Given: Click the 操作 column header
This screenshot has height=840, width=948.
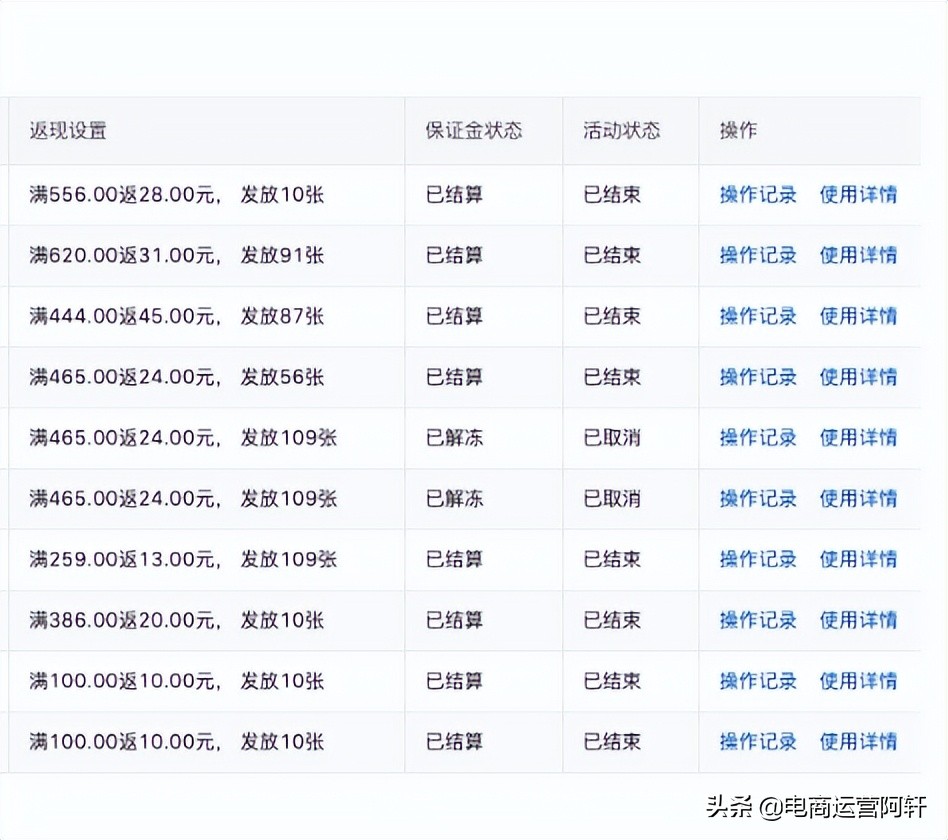Looking at the screenshot, I should pyautogui.click(x=736, y=130).
